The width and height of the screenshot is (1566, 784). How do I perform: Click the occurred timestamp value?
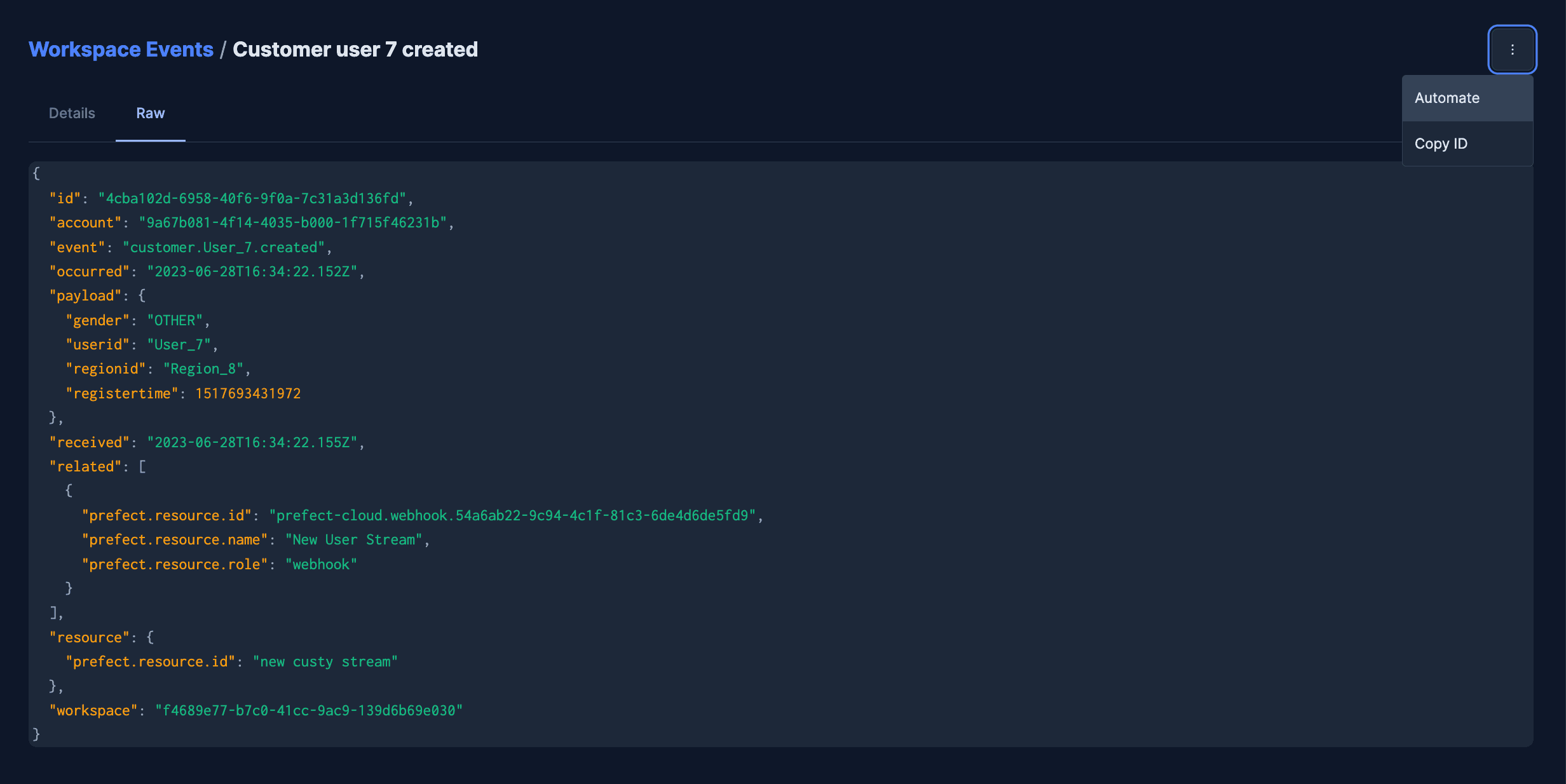(252, 272)
